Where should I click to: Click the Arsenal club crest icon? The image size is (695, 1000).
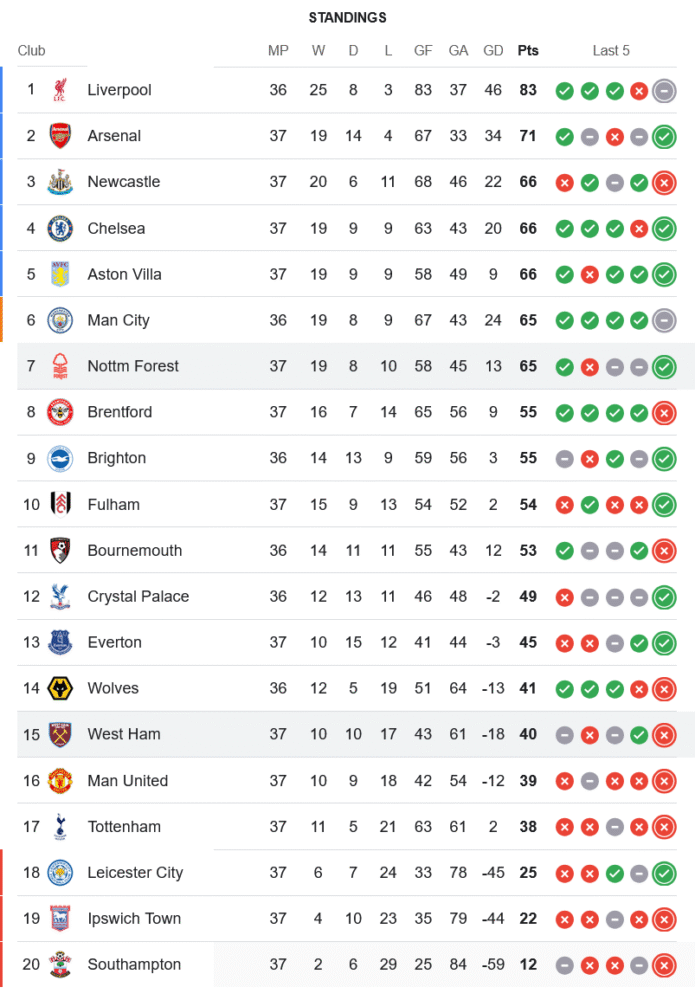point(60,136)
